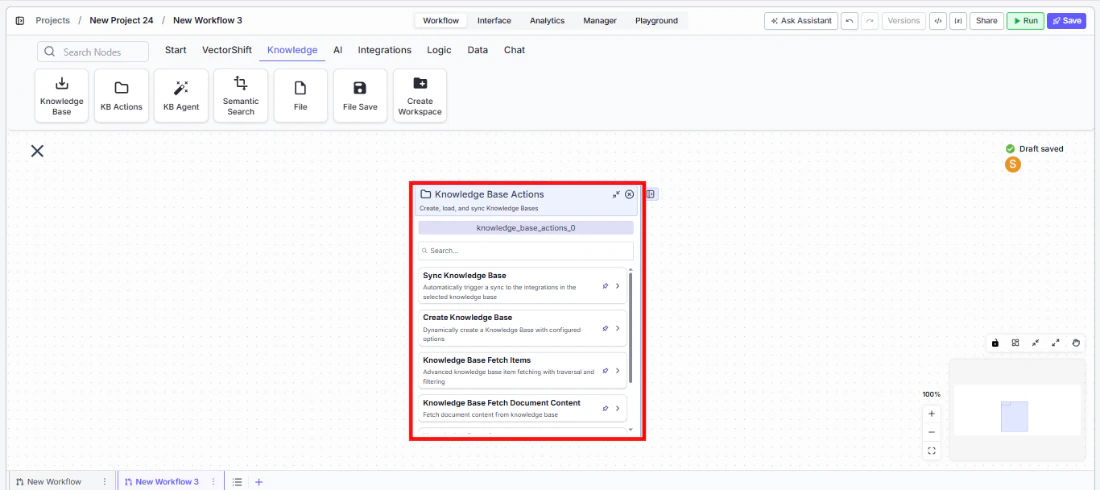Viewport: 1100px width, 490px height.
Task: Add a new workflow tab
Action: (x=259, y=482)
